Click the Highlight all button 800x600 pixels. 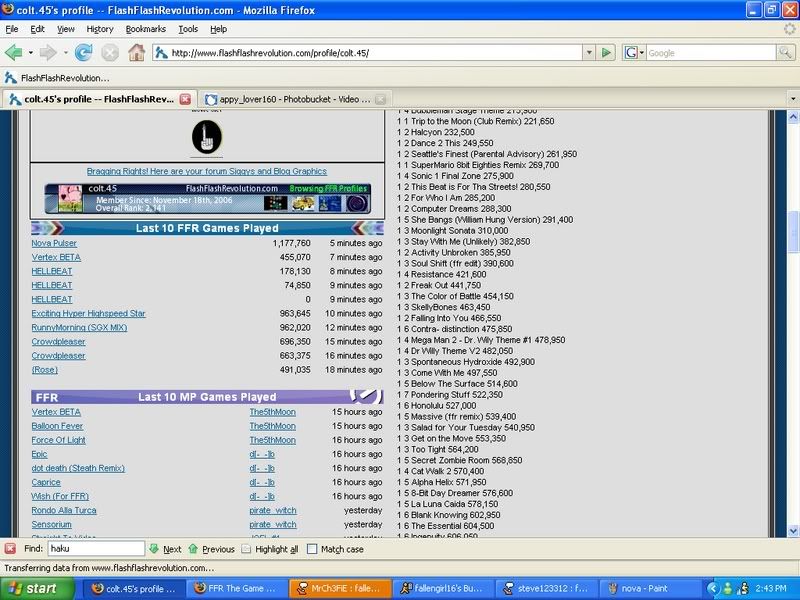[x=270, y=549]
